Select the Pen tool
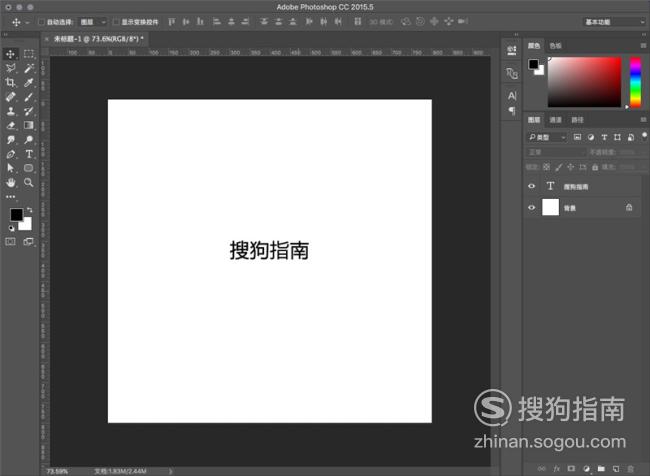The width and height of the screenshot is (650, 476). point(10,154)
